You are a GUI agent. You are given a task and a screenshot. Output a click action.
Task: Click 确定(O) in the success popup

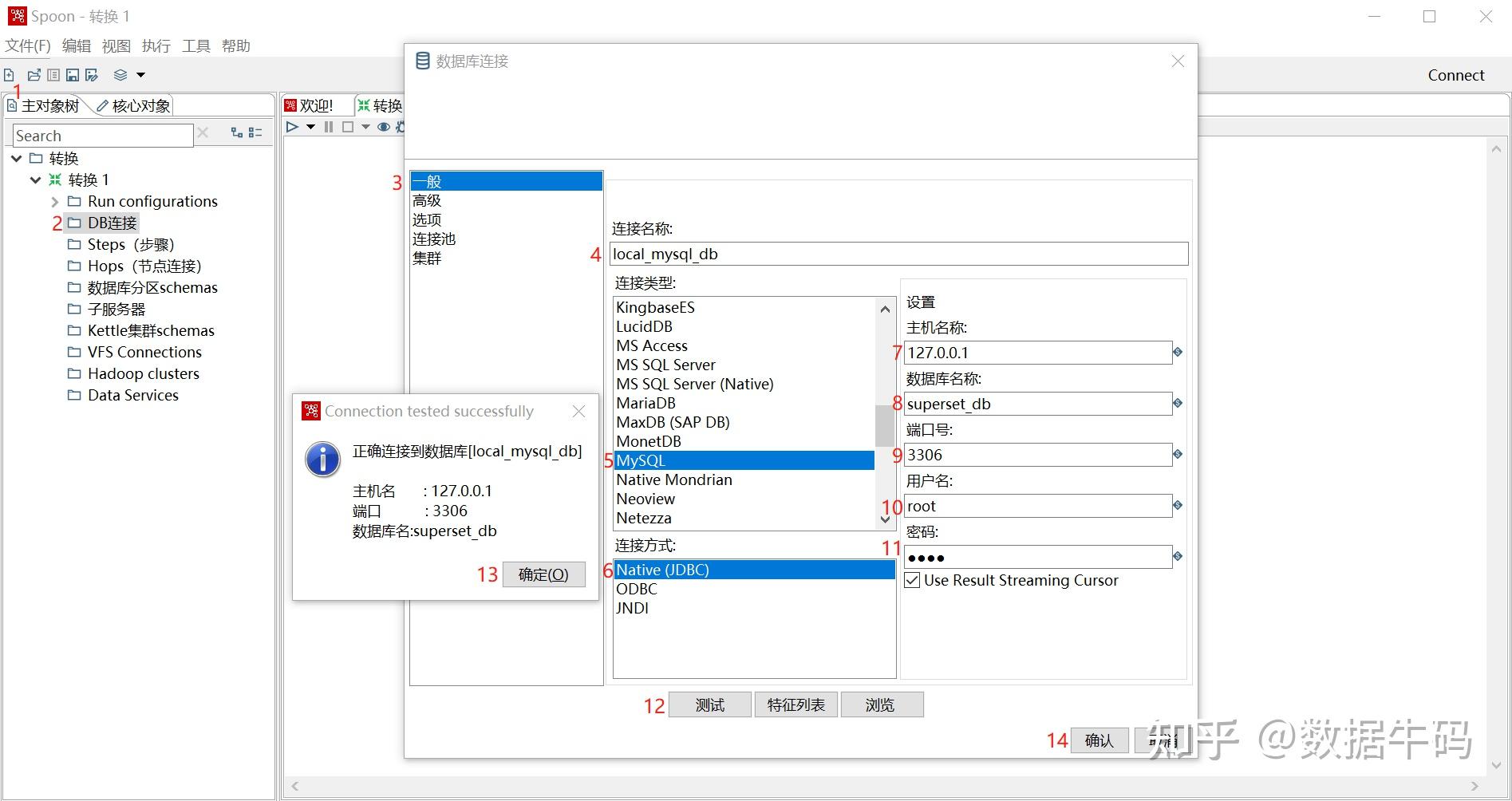543,574
